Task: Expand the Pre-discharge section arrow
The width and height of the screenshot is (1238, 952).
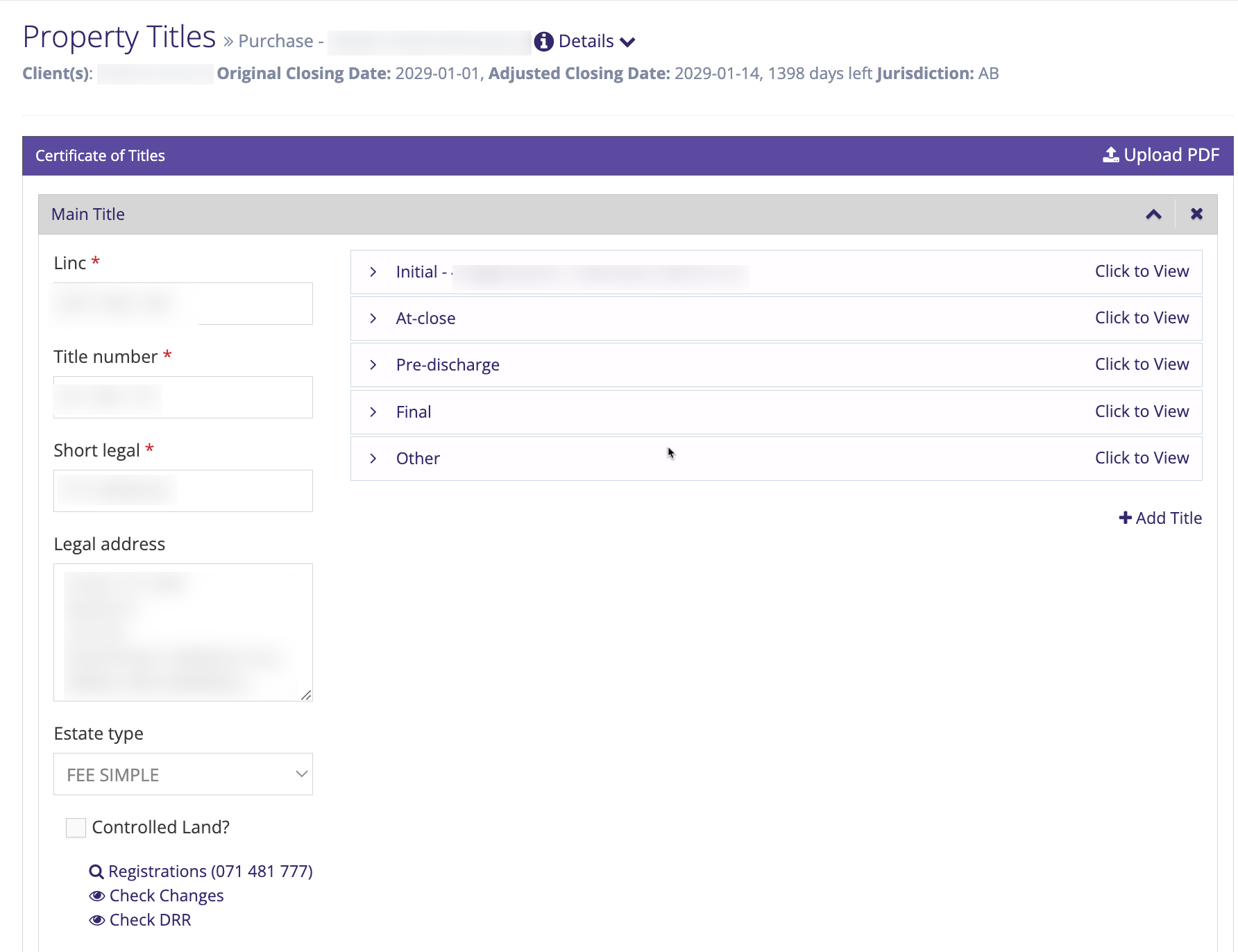Action: (373, 365)
